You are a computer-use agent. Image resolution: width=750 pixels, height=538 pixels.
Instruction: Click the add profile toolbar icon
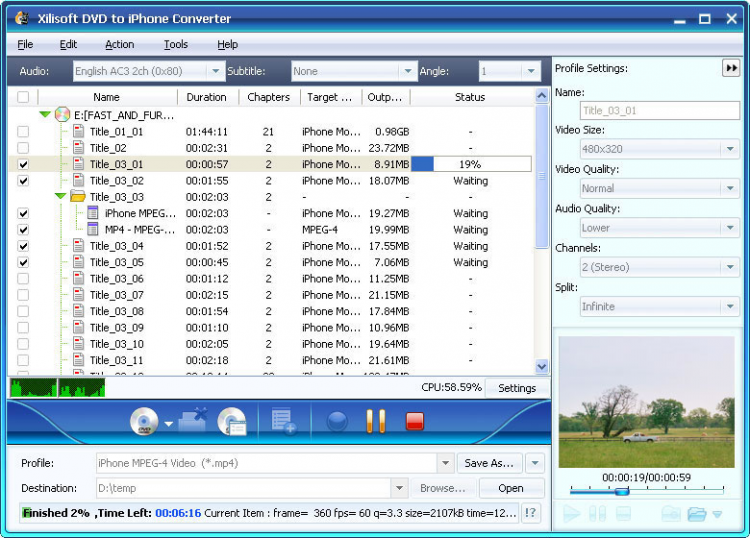pos(283,422)
